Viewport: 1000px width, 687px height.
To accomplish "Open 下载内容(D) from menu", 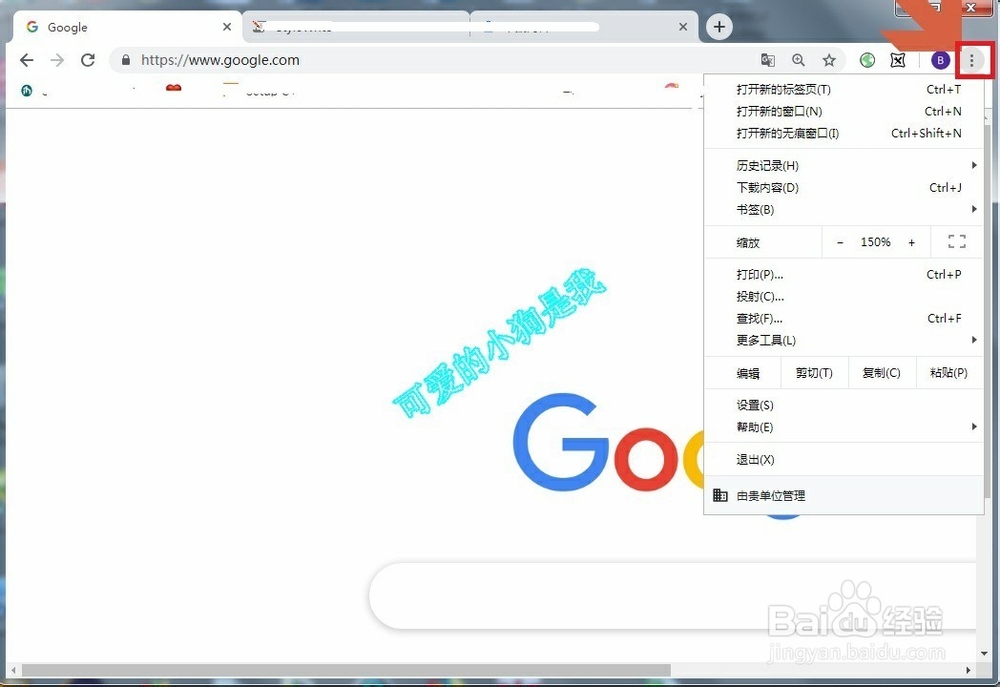I will coord(843,188).
